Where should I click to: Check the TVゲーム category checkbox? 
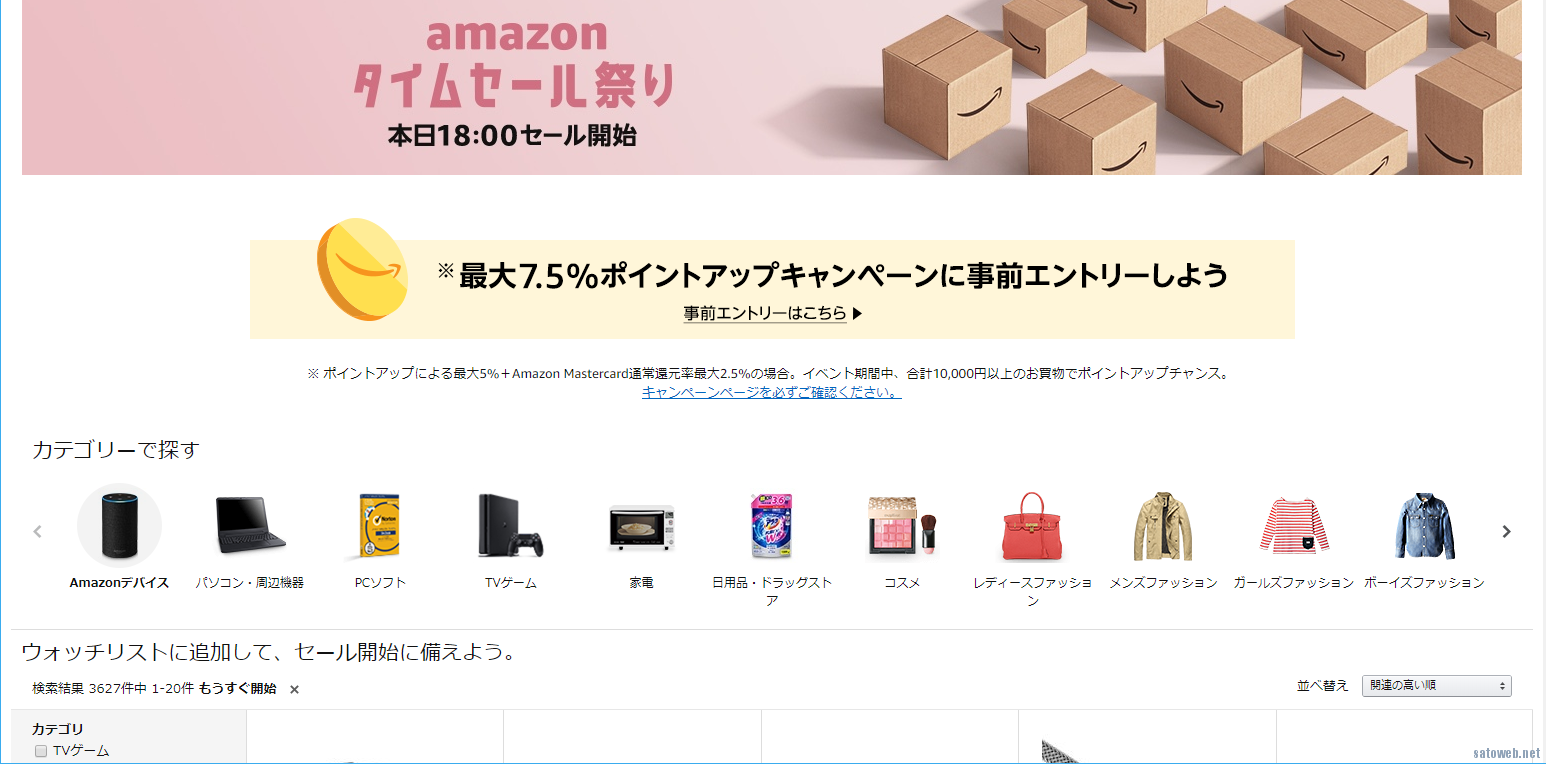pyautogui.click(x=41, y=751)
